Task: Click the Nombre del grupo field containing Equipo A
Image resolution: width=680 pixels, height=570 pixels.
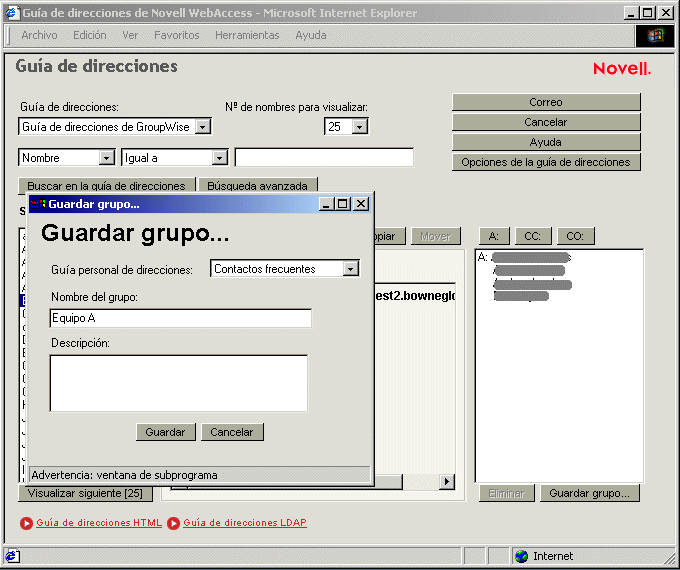Action: (180, 318)
